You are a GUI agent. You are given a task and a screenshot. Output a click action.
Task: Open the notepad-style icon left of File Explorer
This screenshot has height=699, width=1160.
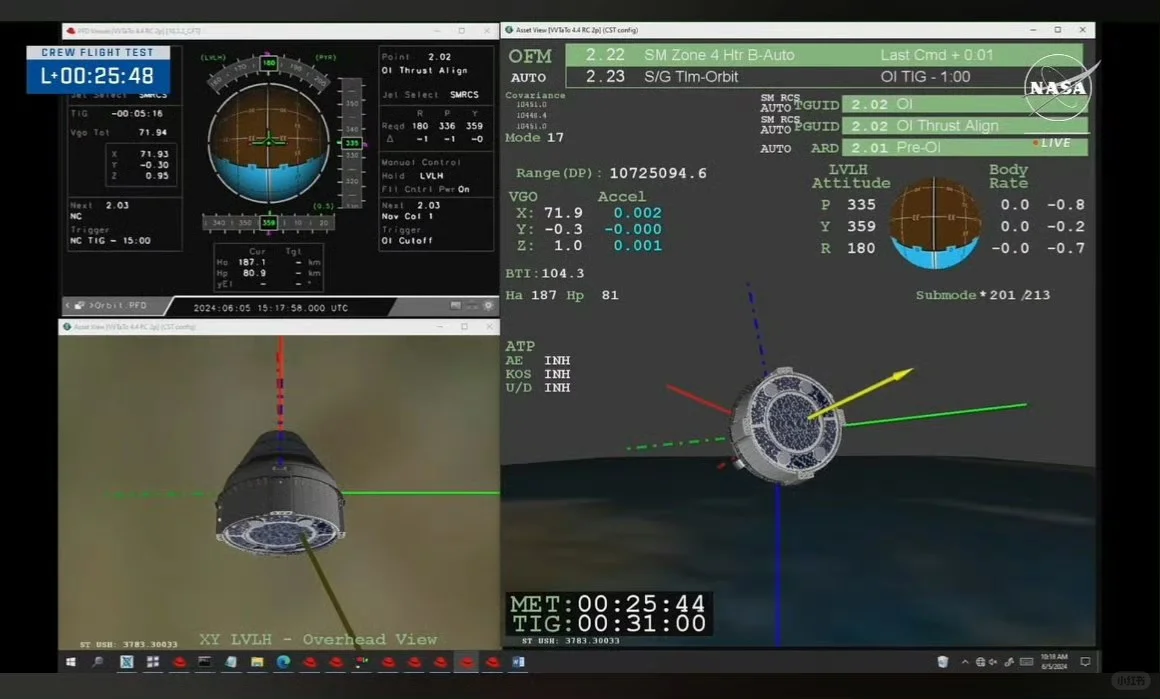pyautogui.click(x=231, y=662)
